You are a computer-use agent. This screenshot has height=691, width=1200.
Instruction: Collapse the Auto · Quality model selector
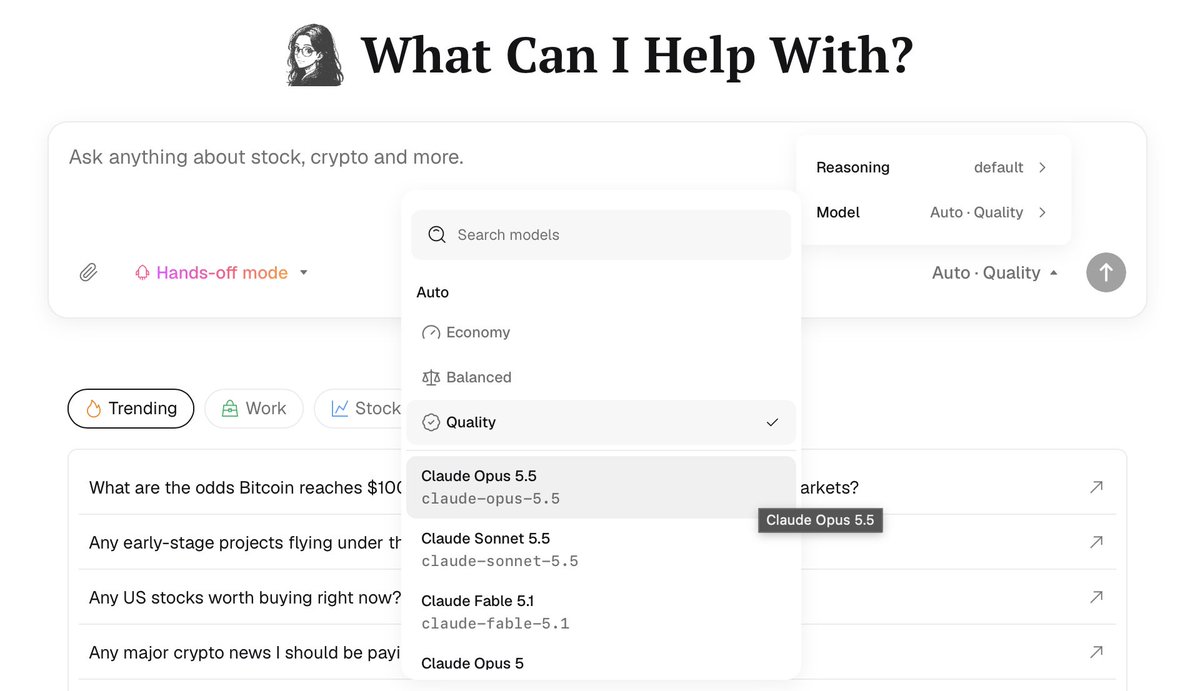click(x=995, y=272)
